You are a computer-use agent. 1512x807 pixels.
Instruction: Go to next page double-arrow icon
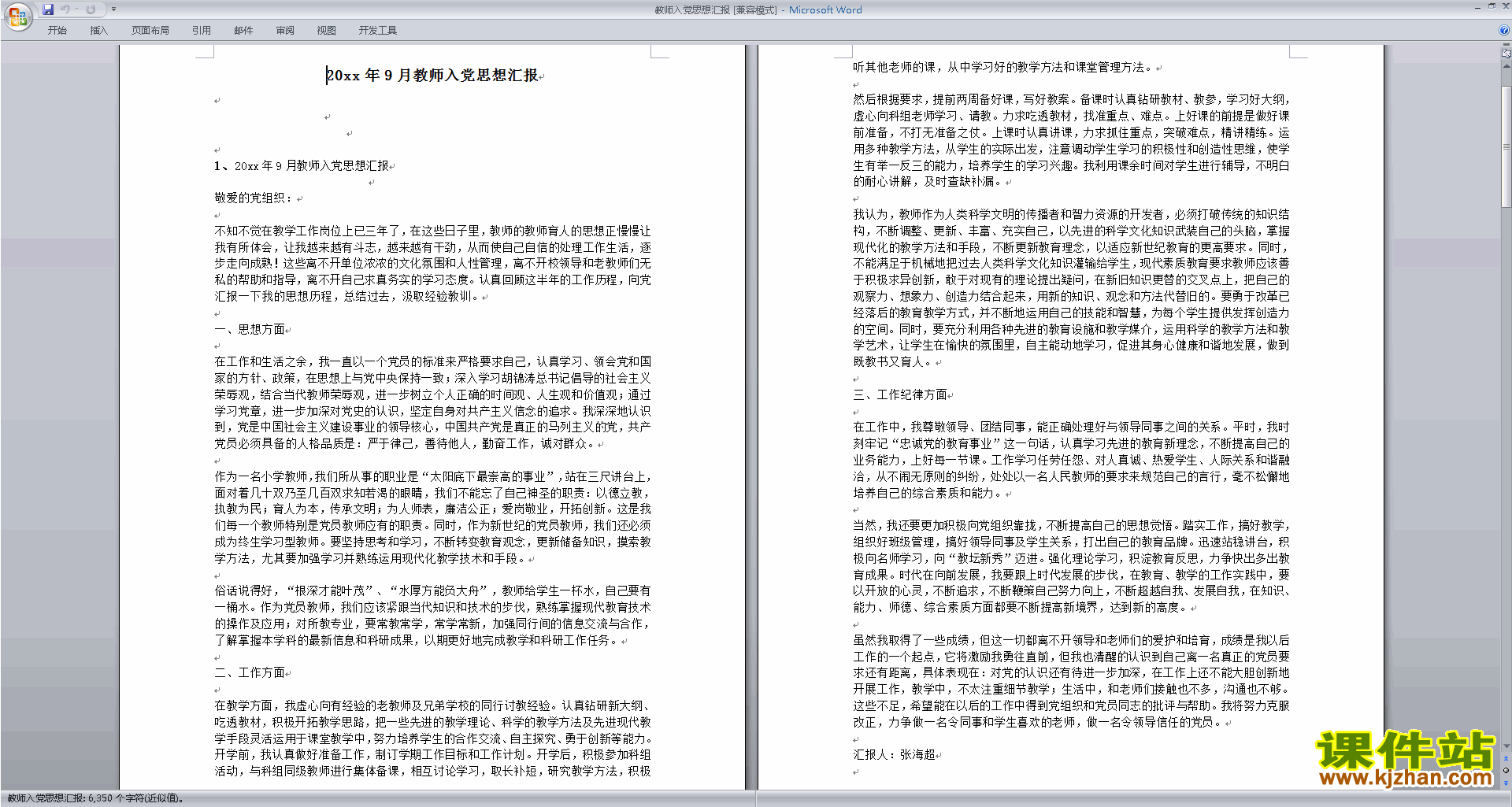tap(1506, 783)
